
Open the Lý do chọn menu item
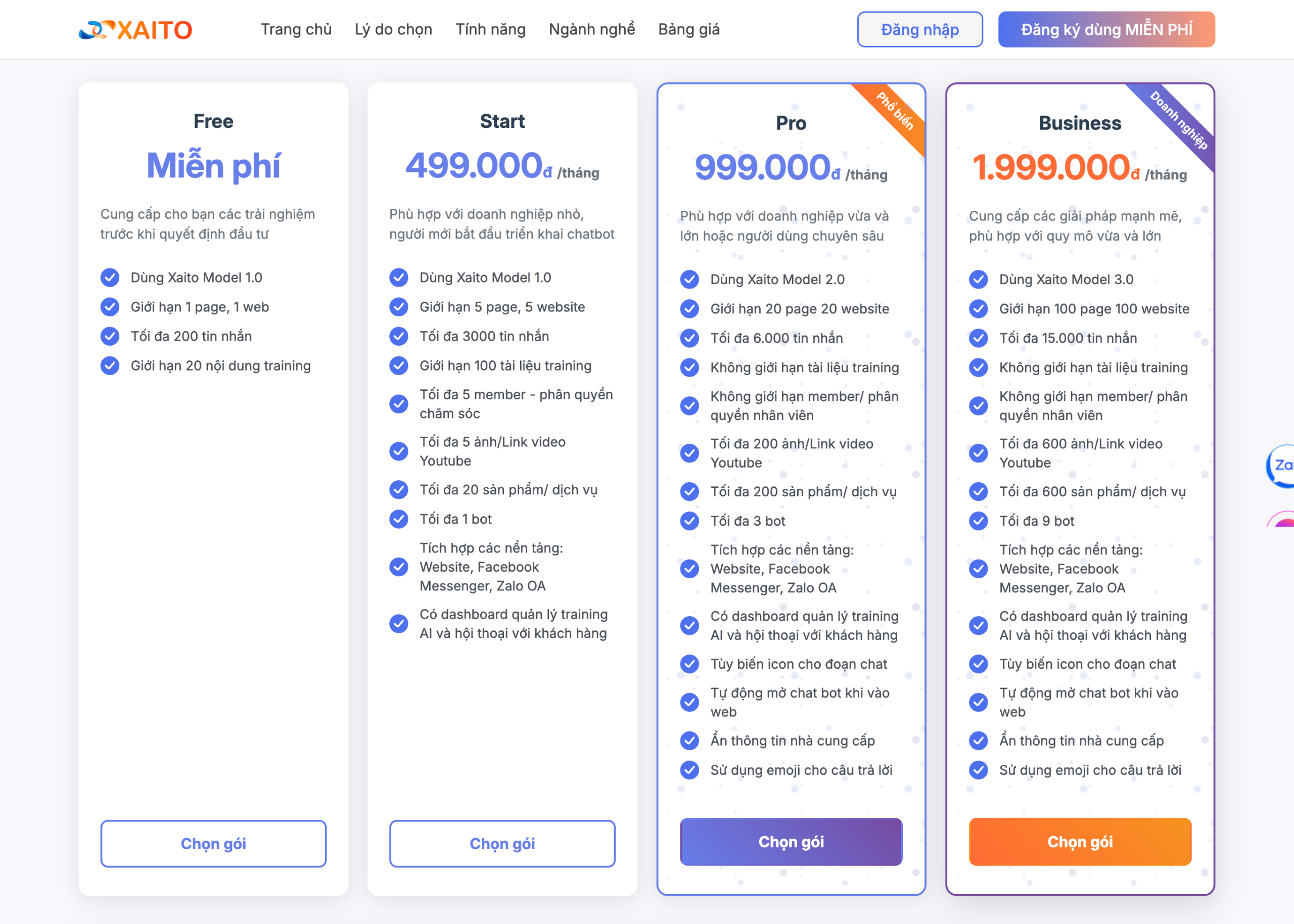coord(393,30)
